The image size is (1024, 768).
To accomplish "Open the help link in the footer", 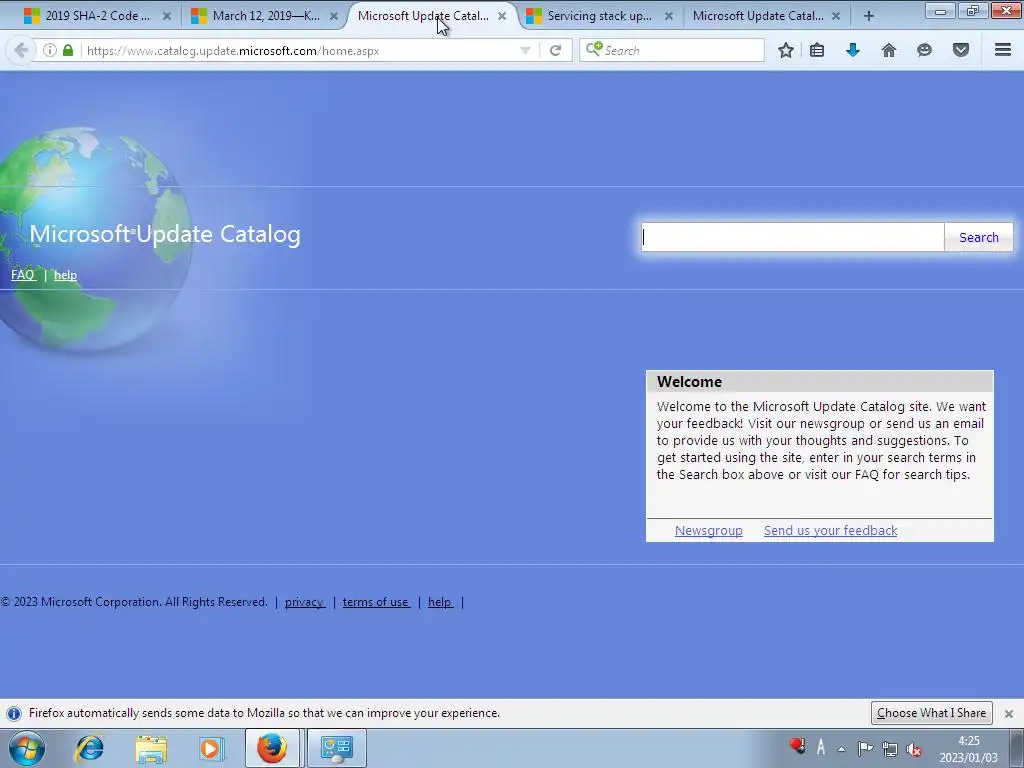I will click(440, 602).
